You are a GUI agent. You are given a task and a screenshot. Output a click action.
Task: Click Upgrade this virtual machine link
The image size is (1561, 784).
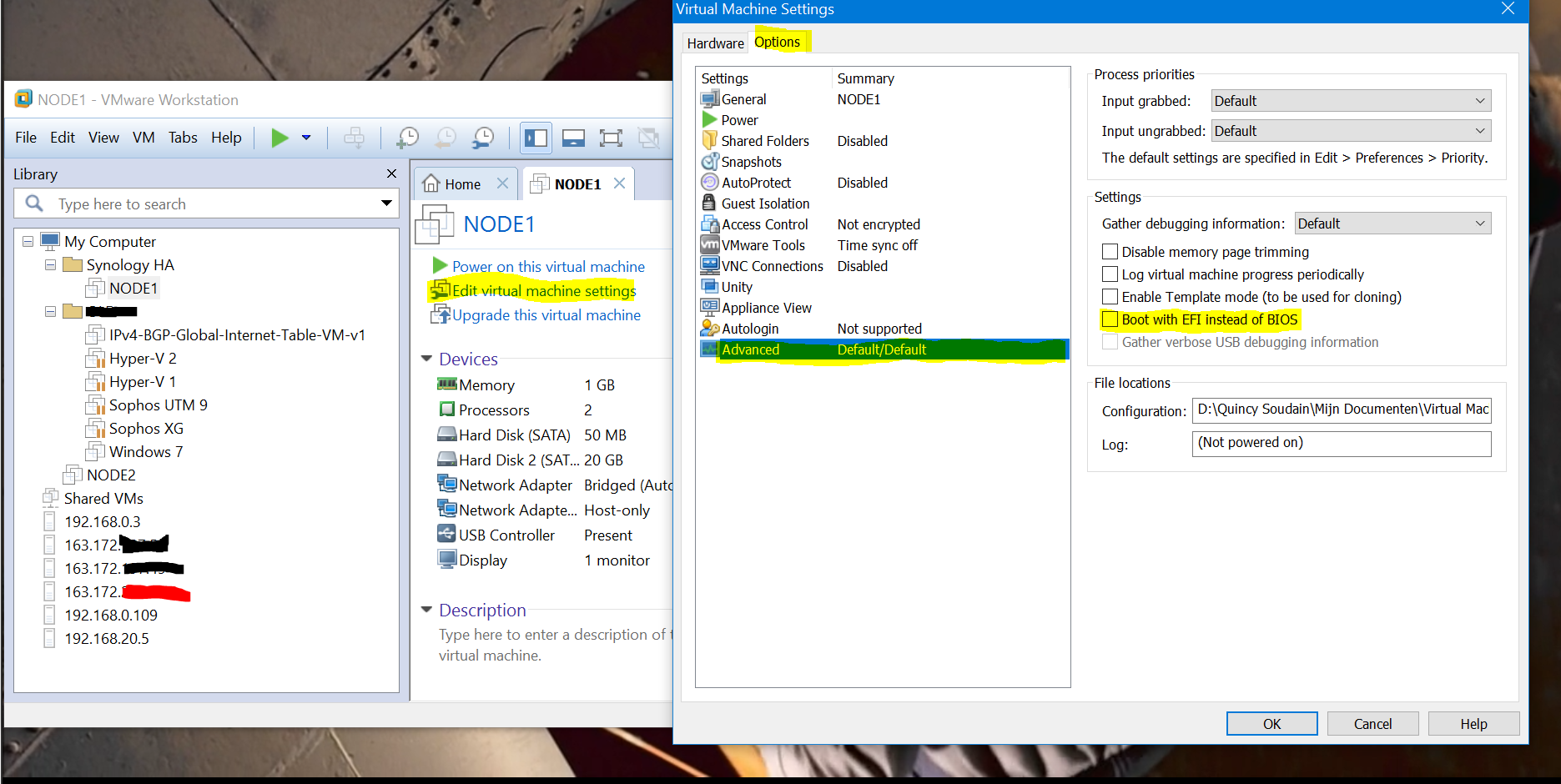pos(546,315)
